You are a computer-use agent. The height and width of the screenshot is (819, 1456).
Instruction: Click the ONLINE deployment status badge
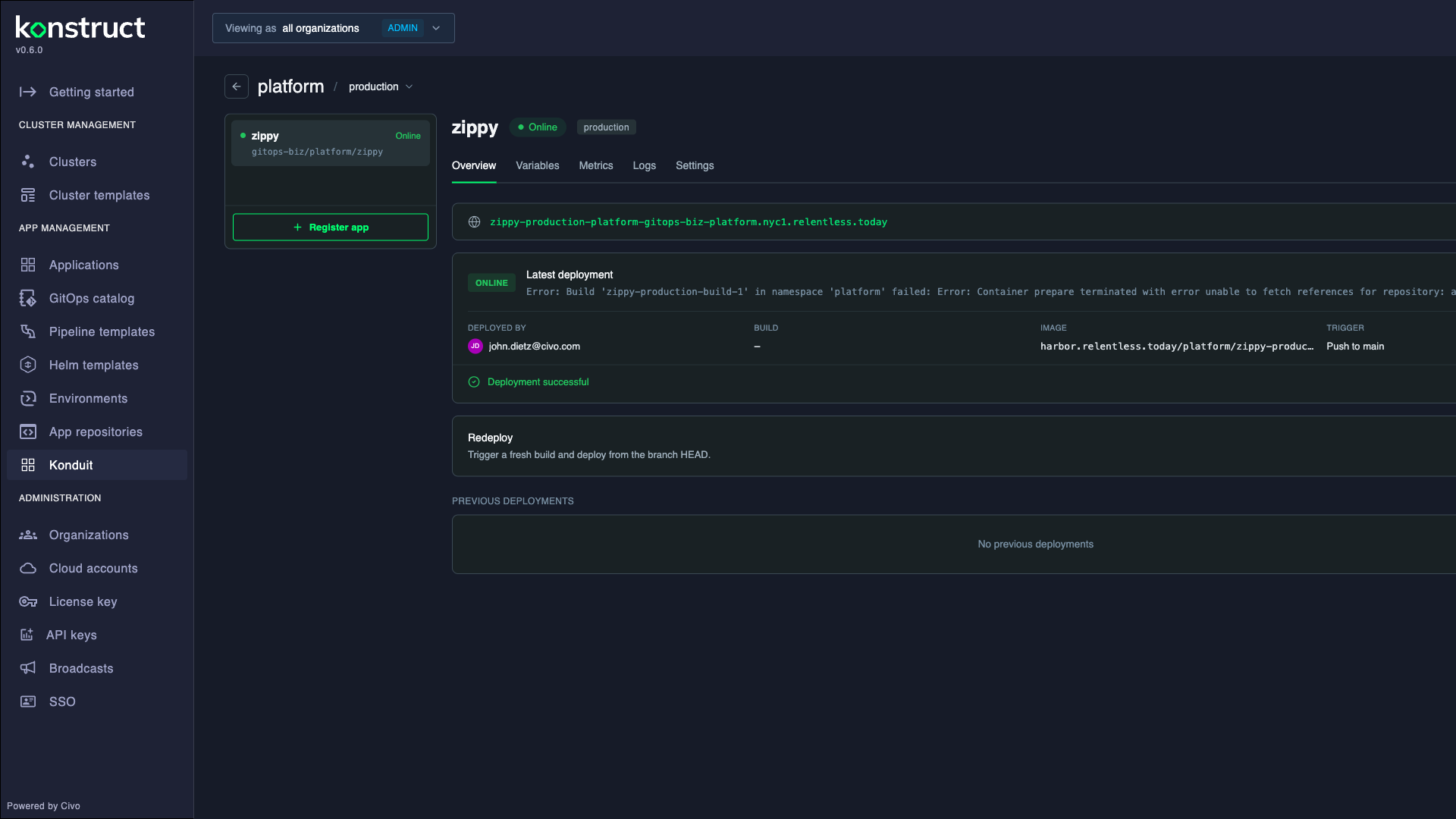coord(491,283)
